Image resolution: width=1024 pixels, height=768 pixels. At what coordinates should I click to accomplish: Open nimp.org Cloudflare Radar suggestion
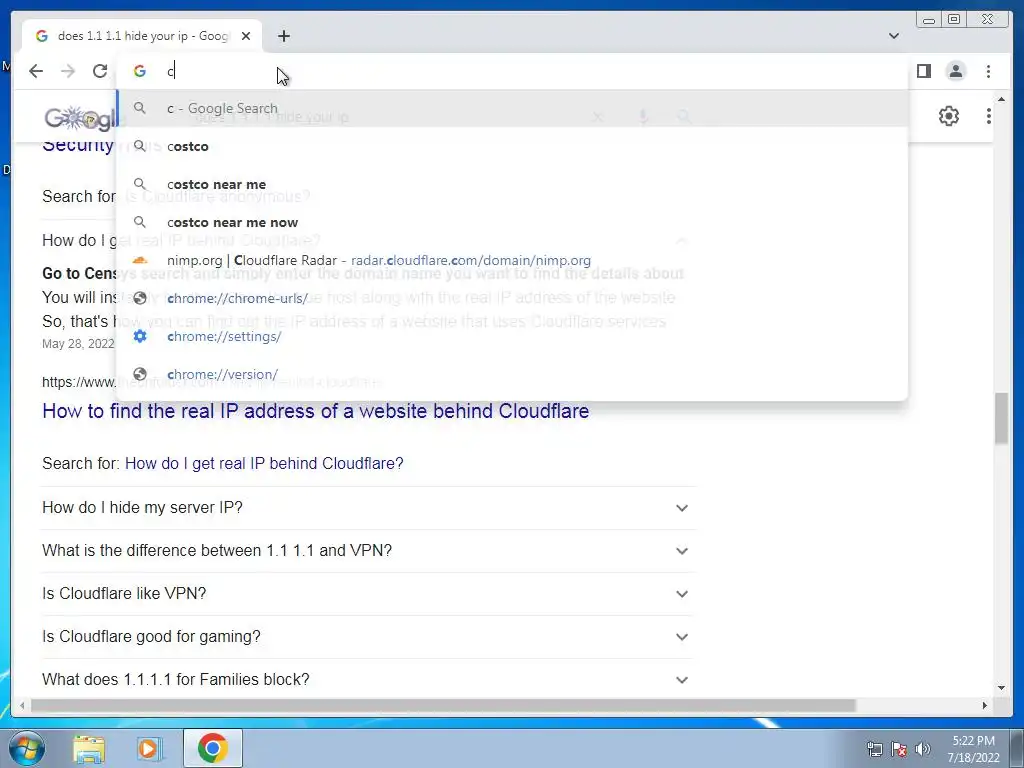point(512,260)
